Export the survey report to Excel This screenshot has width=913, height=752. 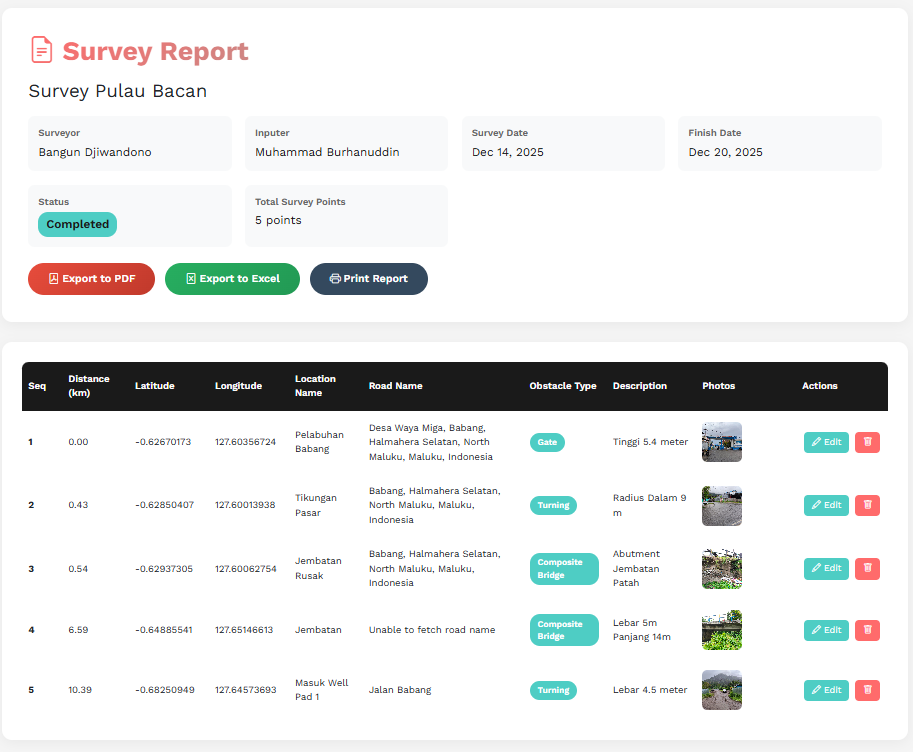coord(232,279)
